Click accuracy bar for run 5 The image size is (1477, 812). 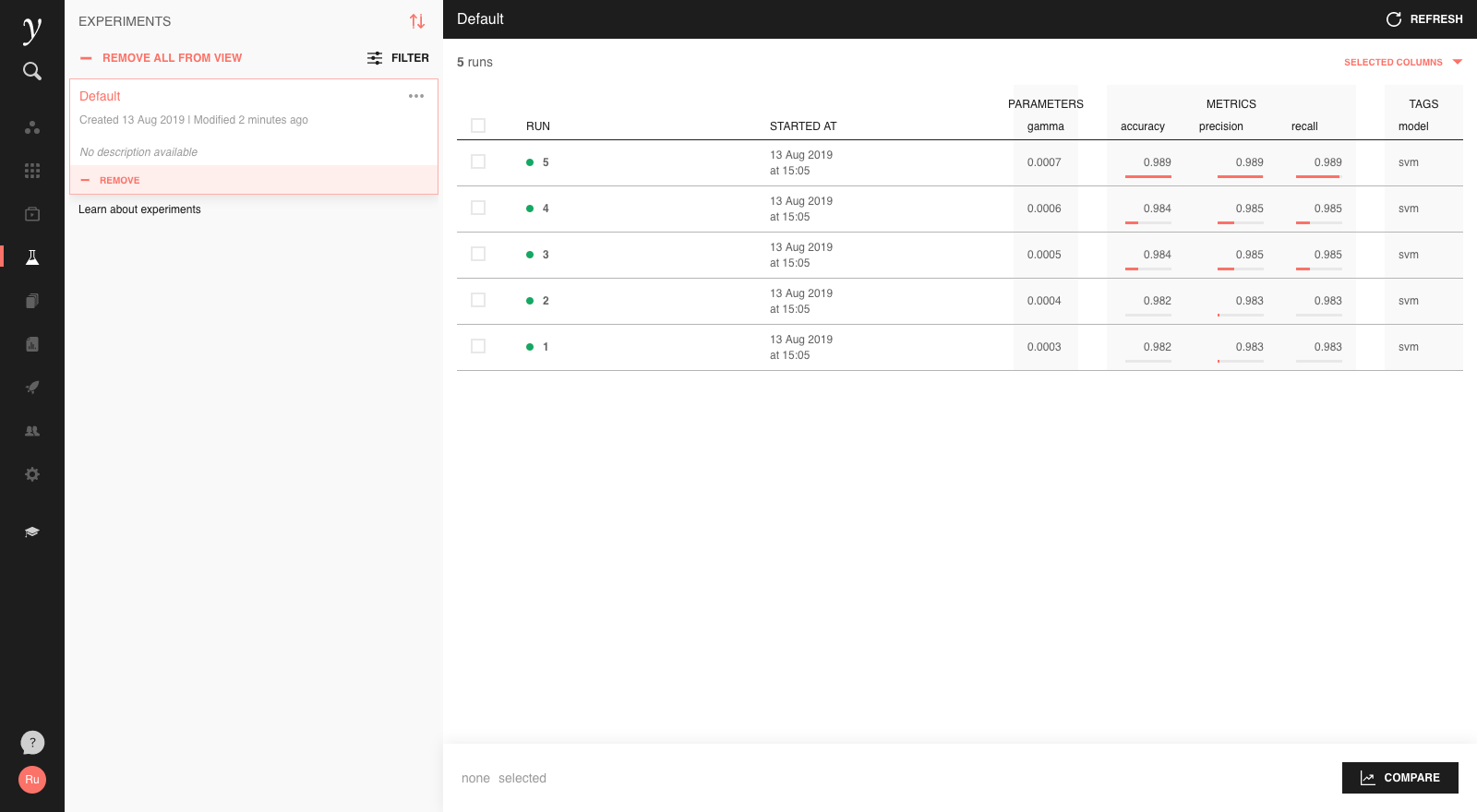click(1148, 175)
